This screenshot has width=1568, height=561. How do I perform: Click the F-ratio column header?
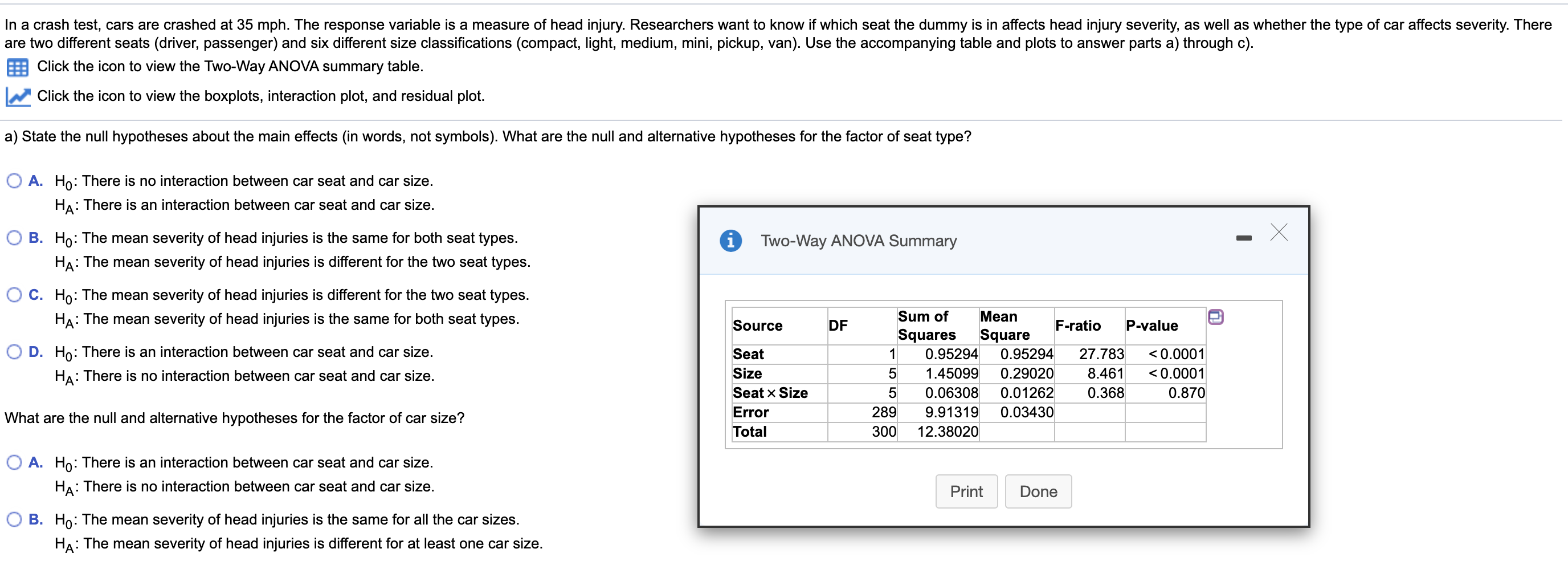(x=1077, y=326)
